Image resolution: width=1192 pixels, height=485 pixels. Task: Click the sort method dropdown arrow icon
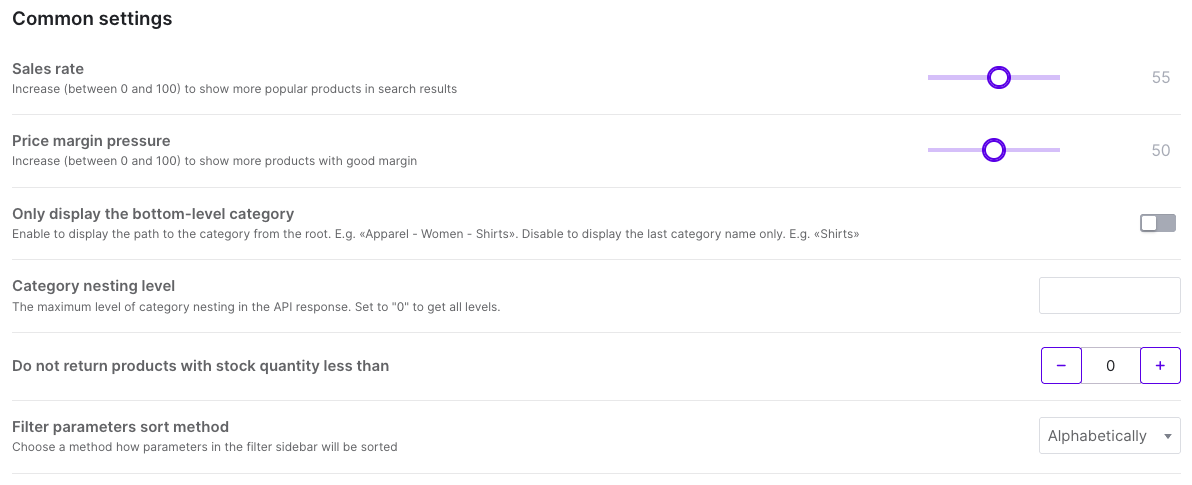(x=1168, y=436)
